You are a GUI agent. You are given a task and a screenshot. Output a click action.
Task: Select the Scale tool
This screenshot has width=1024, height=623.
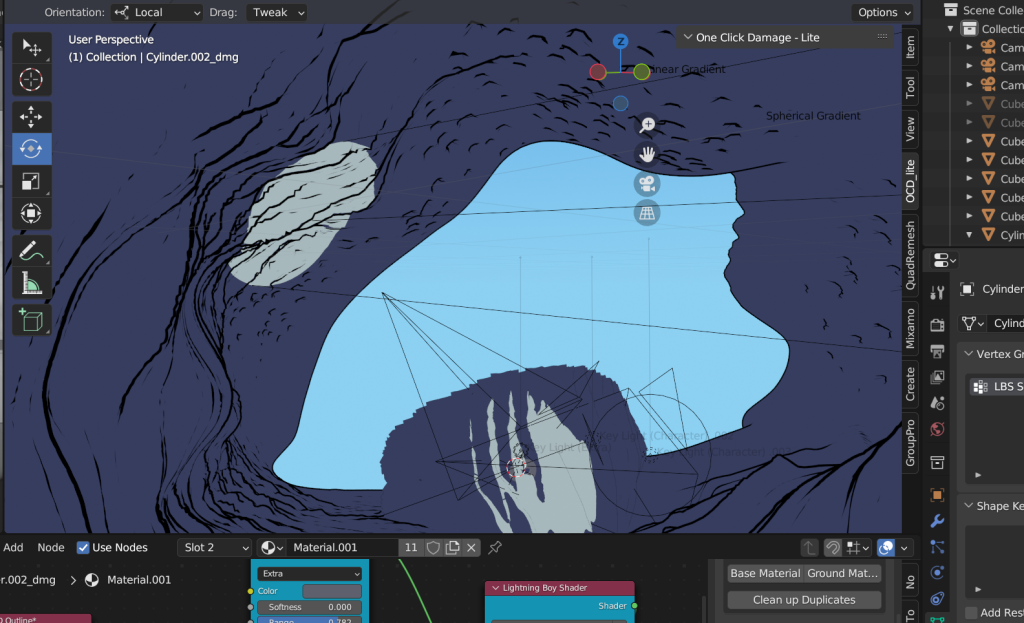[31, 181]
